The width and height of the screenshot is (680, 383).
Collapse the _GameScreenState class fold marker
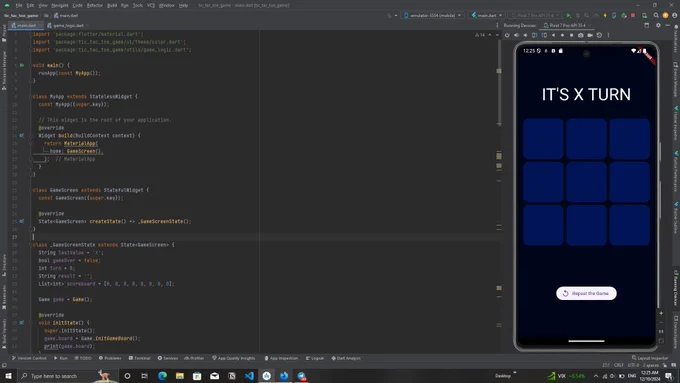(x=31, y=245)
